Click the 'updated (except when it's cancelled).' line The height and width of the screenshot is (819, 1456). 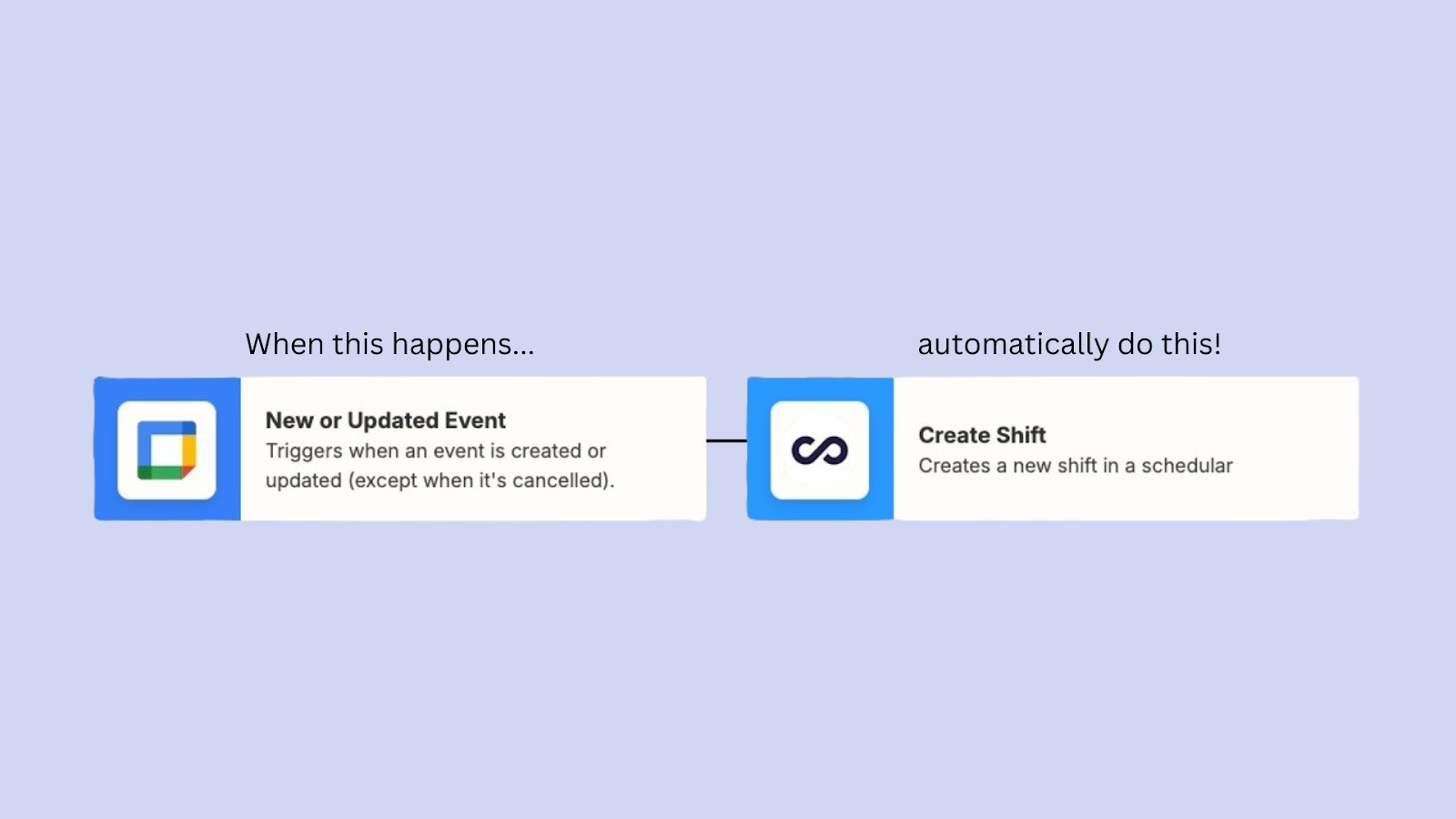440,480
